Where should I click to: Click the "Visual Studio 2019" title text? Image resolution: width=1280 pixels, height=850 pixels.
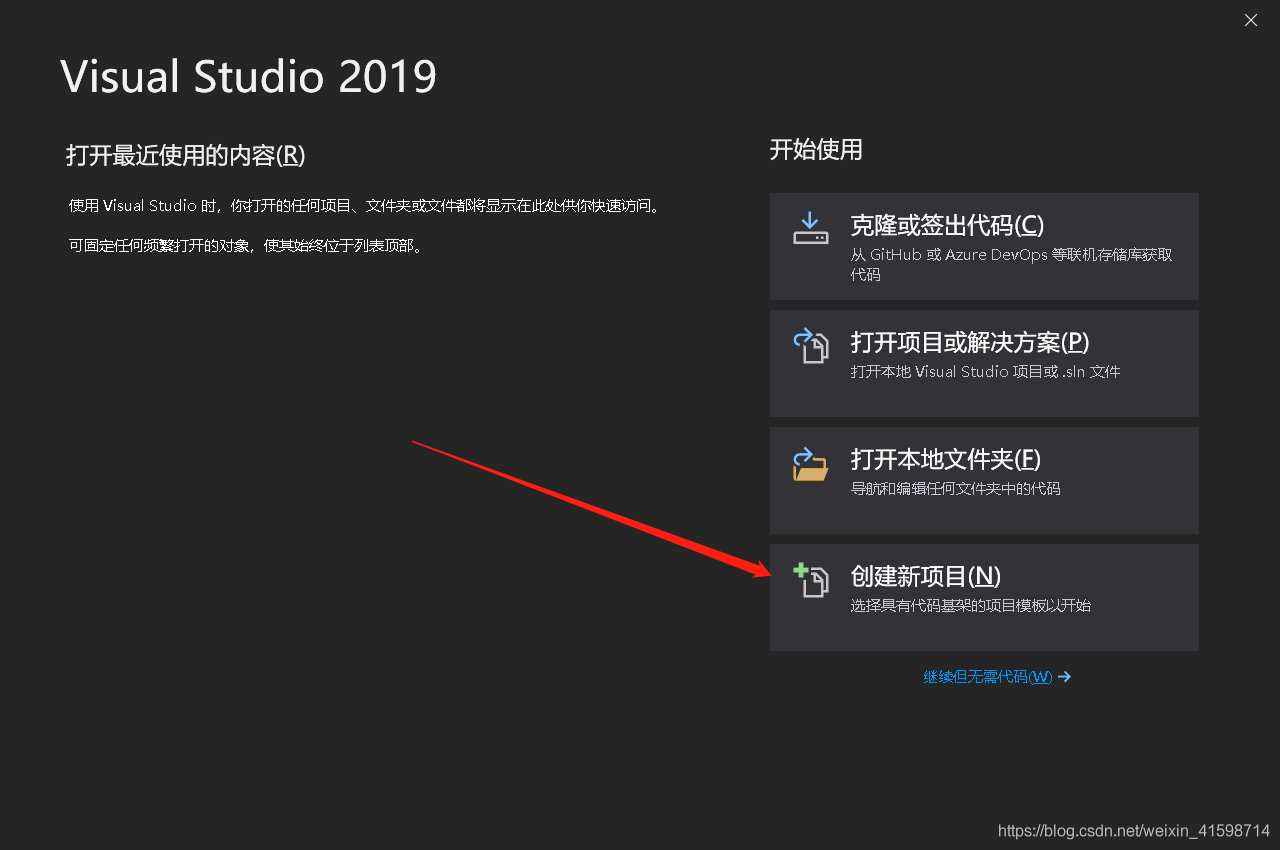pos(248,77)
